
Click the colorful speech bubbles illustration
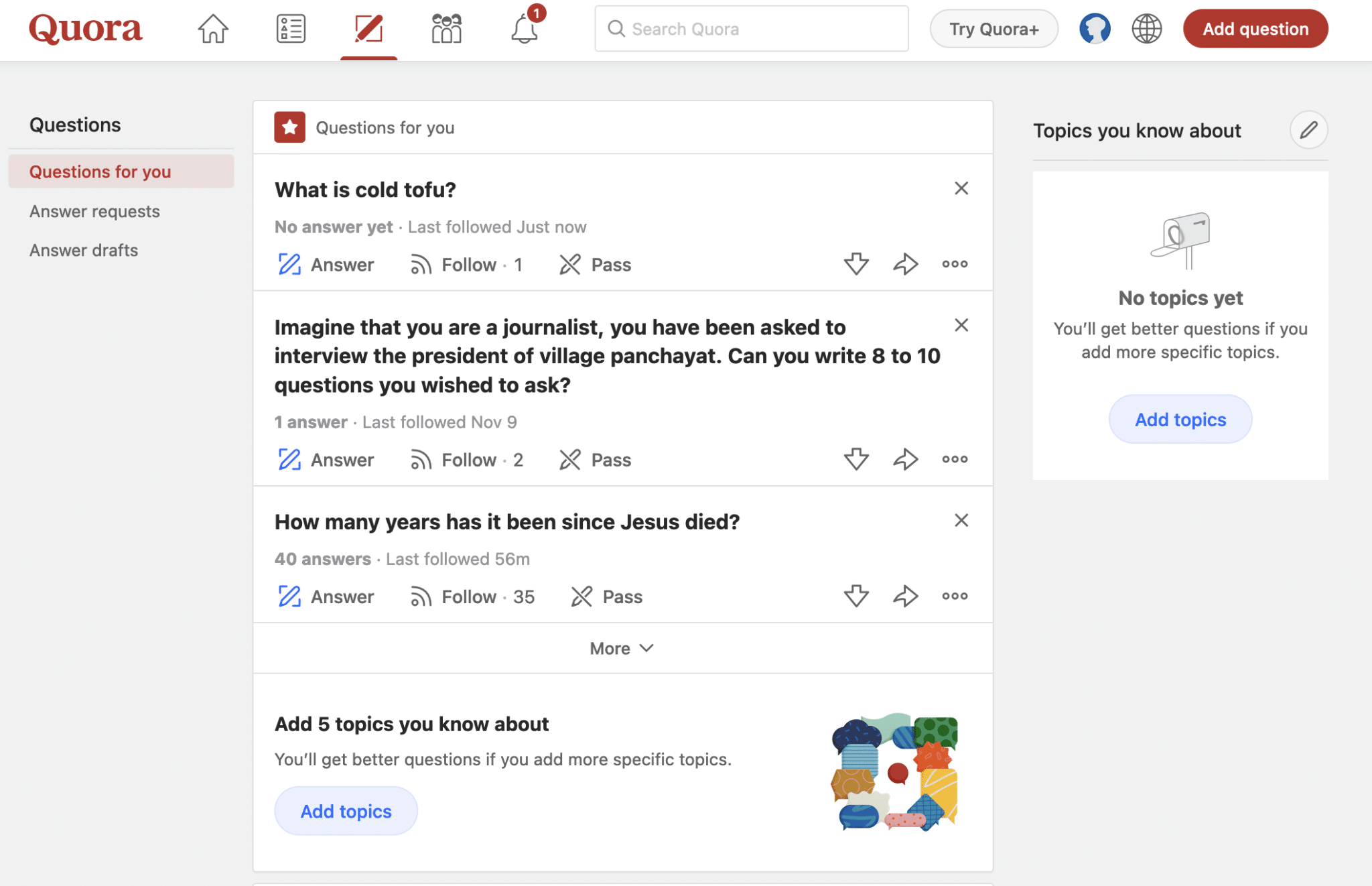point(894,772)
